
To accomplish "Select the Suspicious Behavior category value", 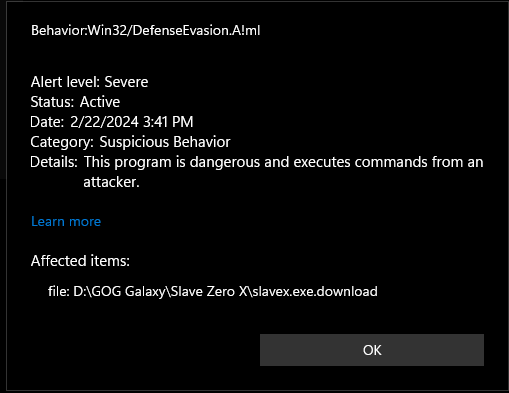I will tap(165, 142).
